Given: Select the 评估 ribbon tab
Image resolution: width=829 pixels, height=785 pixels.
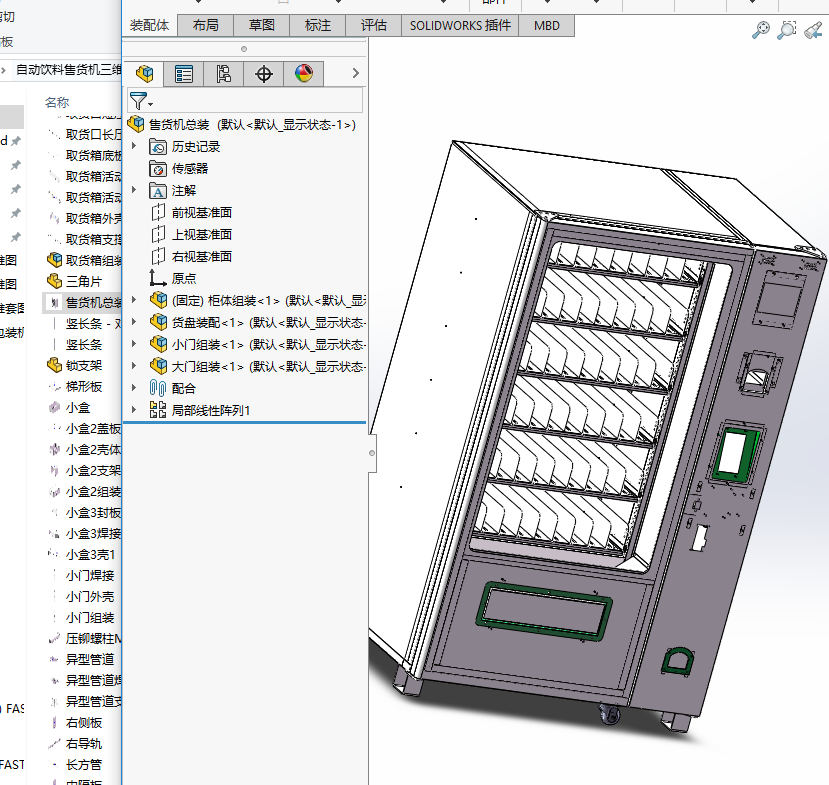Looking at the screenshot, I should click(x=374, y=26).
